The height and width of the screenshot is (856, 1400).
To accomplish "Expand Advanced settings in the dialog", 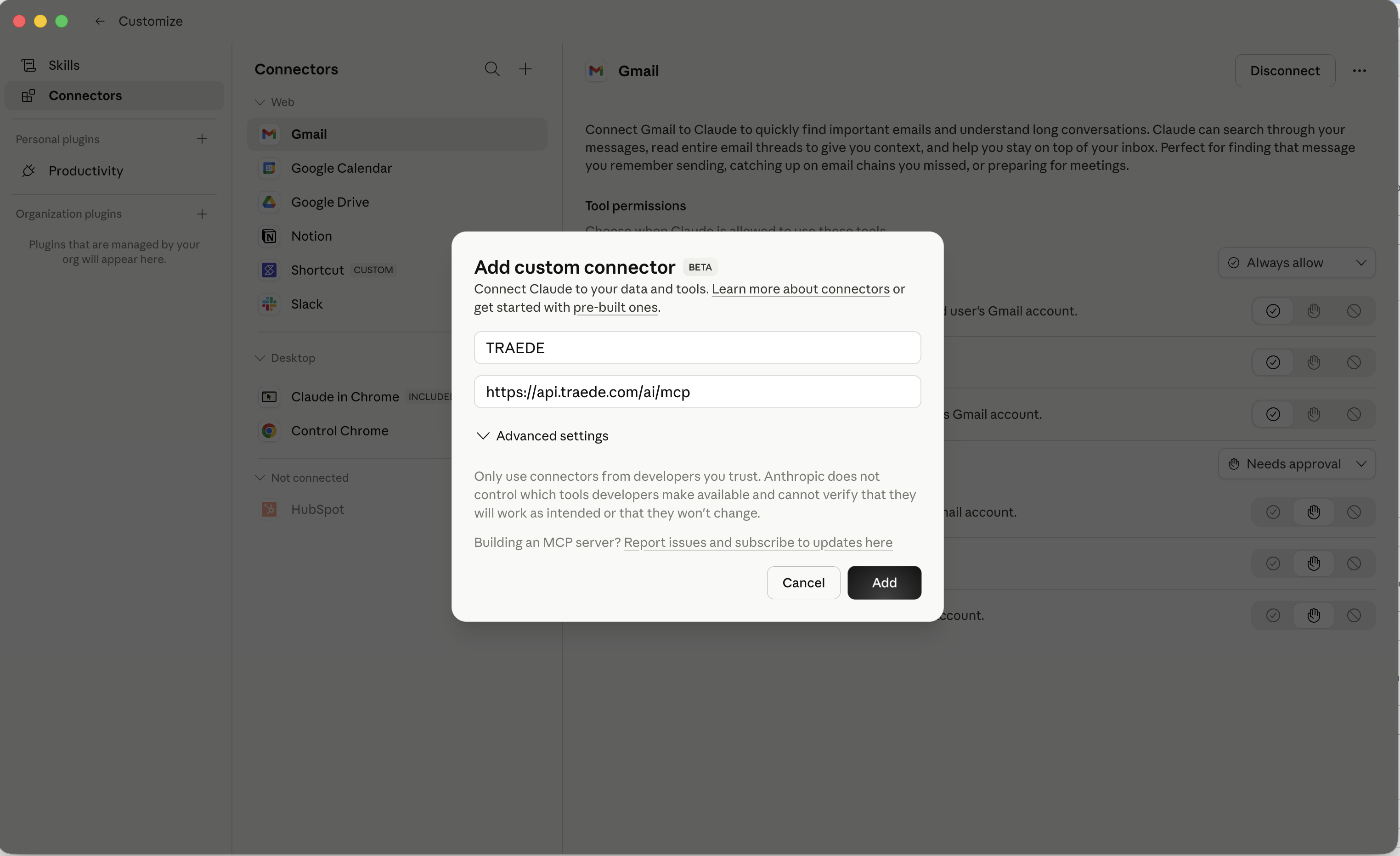I will tap(542, 436).
